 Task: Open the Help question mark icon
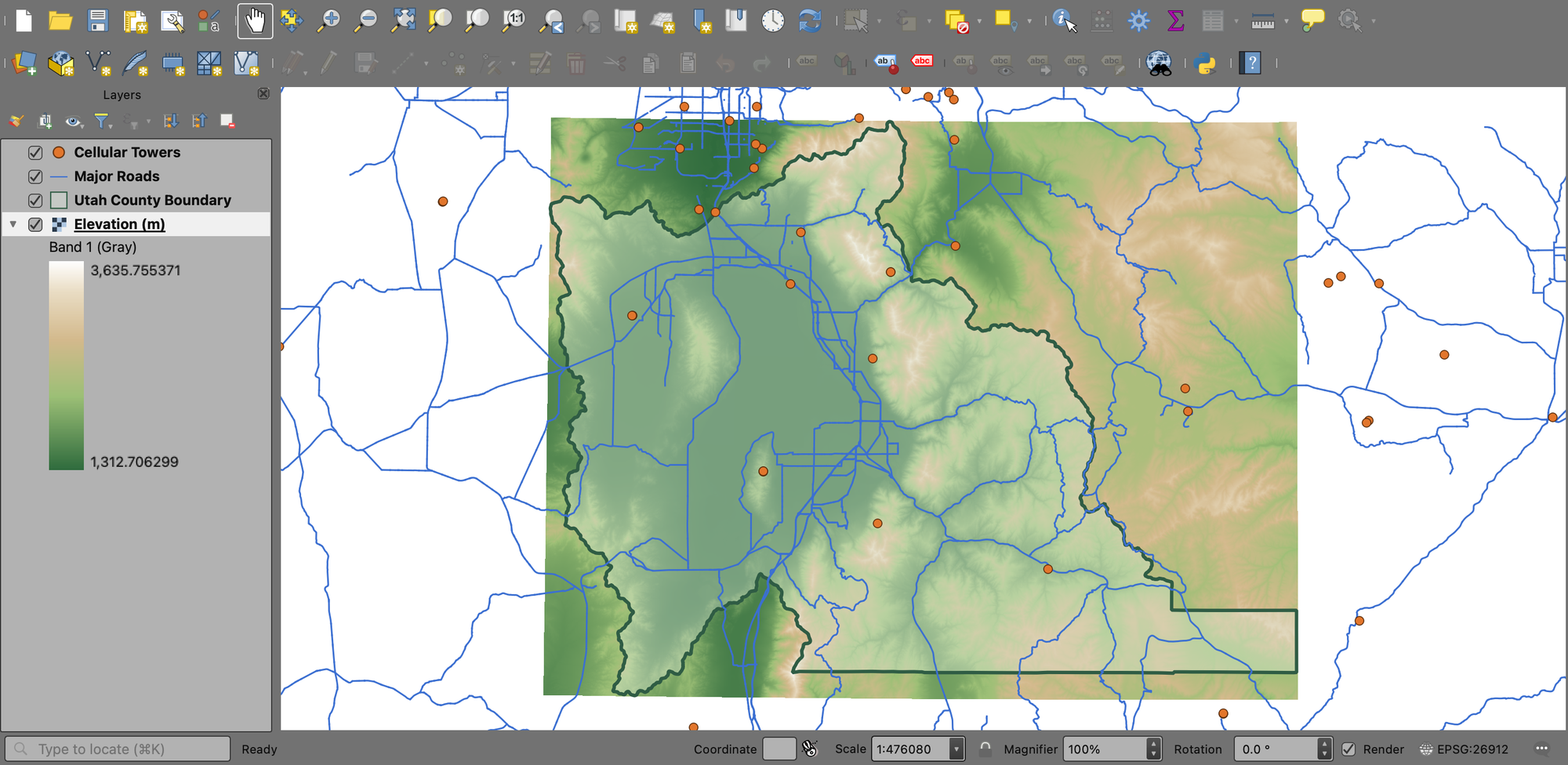1250,63
